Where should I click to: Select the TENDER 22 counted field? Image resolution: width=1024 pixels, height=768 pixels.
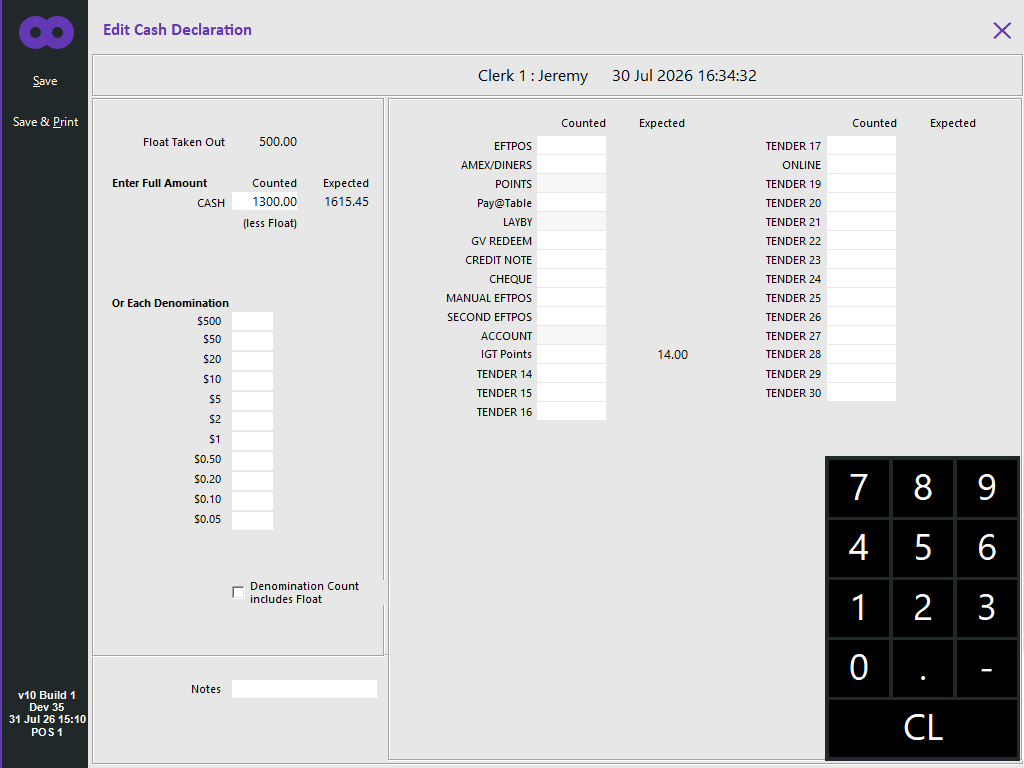point(861,240)
